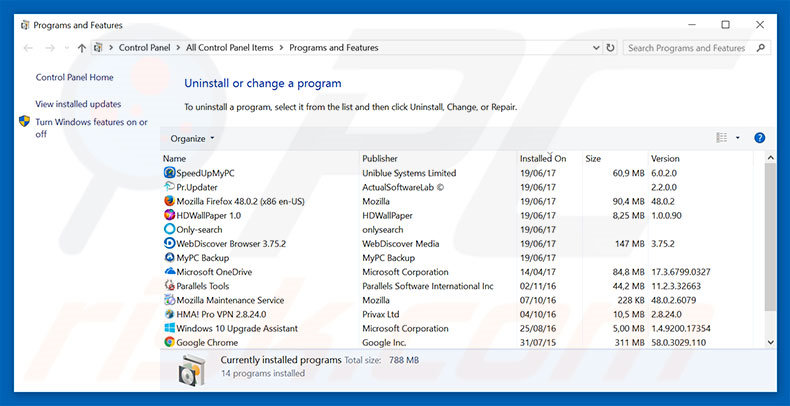Image resolution: width=790 pixels, height=406 pixels.
Task: Click the Windows 10 Upgrade Assistant icon
Action: 169,328
